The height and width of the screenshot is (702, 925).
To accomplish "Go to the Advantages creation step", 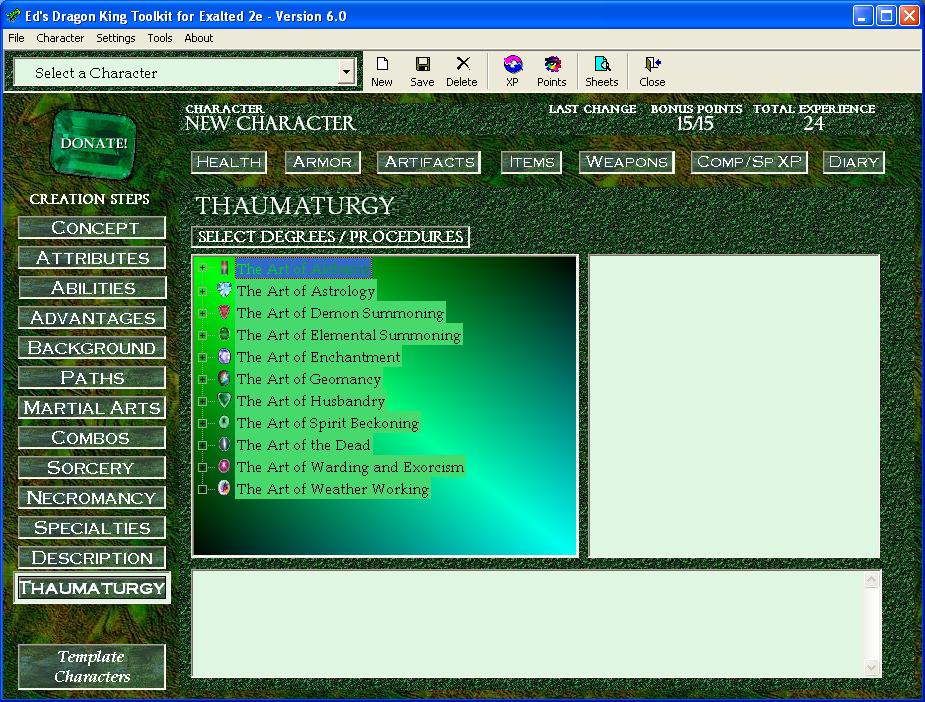I will [92, 318].
